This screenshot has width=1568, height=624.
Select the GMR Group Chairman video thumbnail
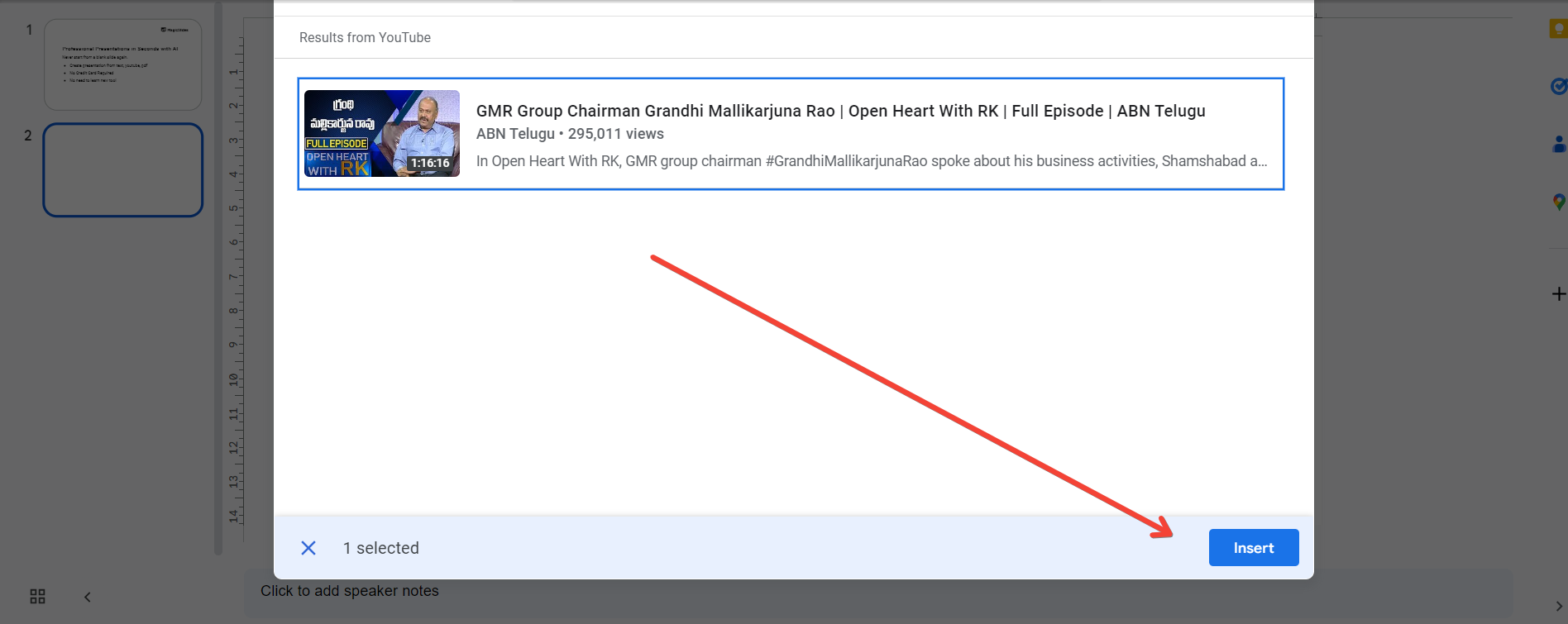click(382, 133)
